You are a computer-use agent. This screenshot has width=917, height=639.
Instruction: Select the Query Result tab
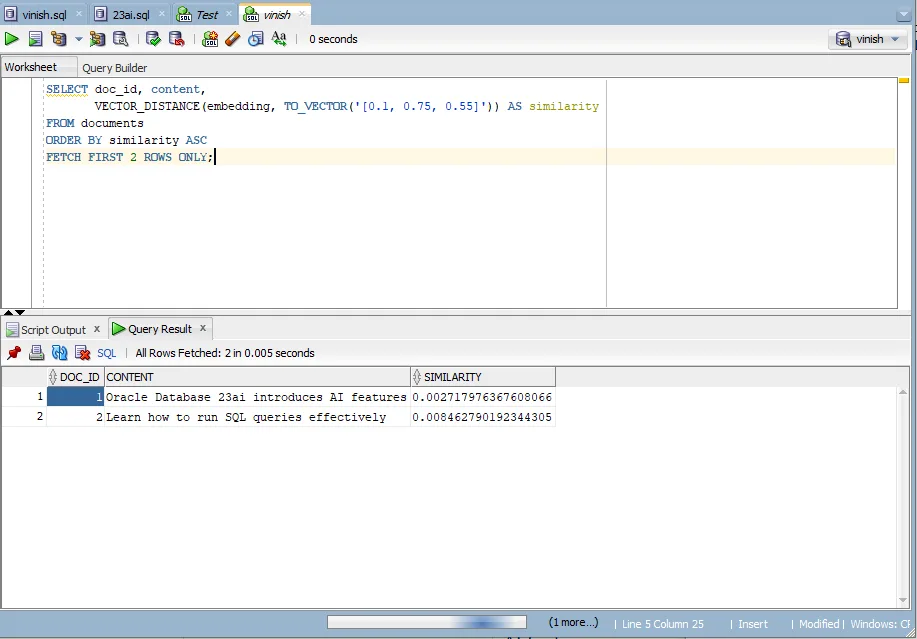pos(160,329)
